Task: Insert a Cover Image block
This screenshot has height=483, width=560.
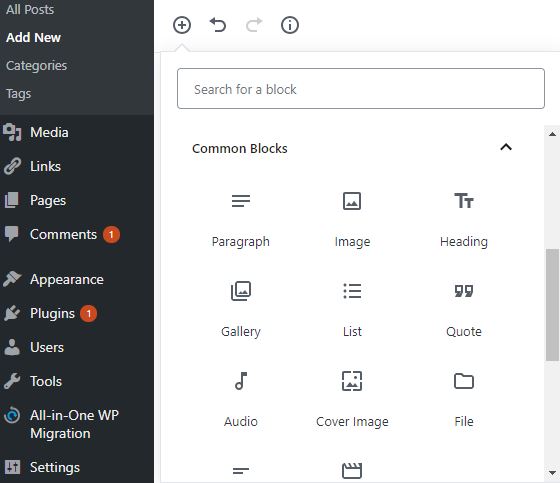Action: [352, 400]
